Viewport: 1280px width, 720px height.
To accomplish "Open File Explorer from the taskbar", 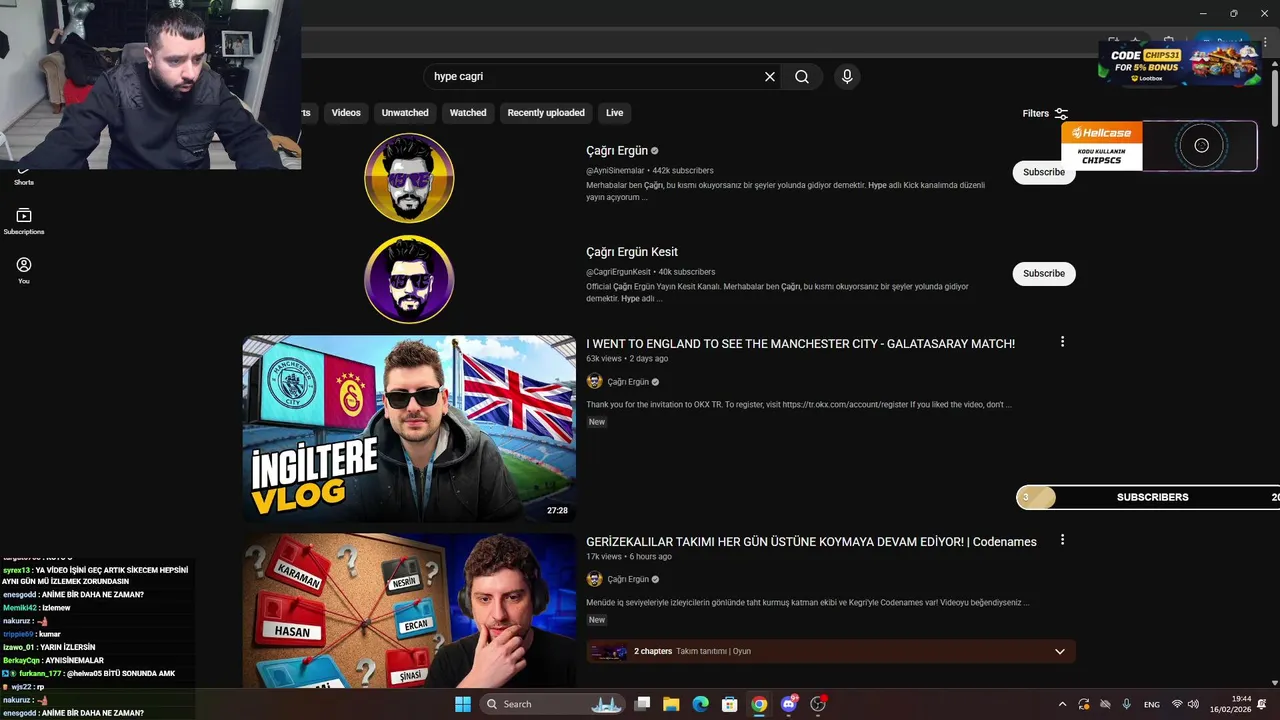I will tap(671, 704).
